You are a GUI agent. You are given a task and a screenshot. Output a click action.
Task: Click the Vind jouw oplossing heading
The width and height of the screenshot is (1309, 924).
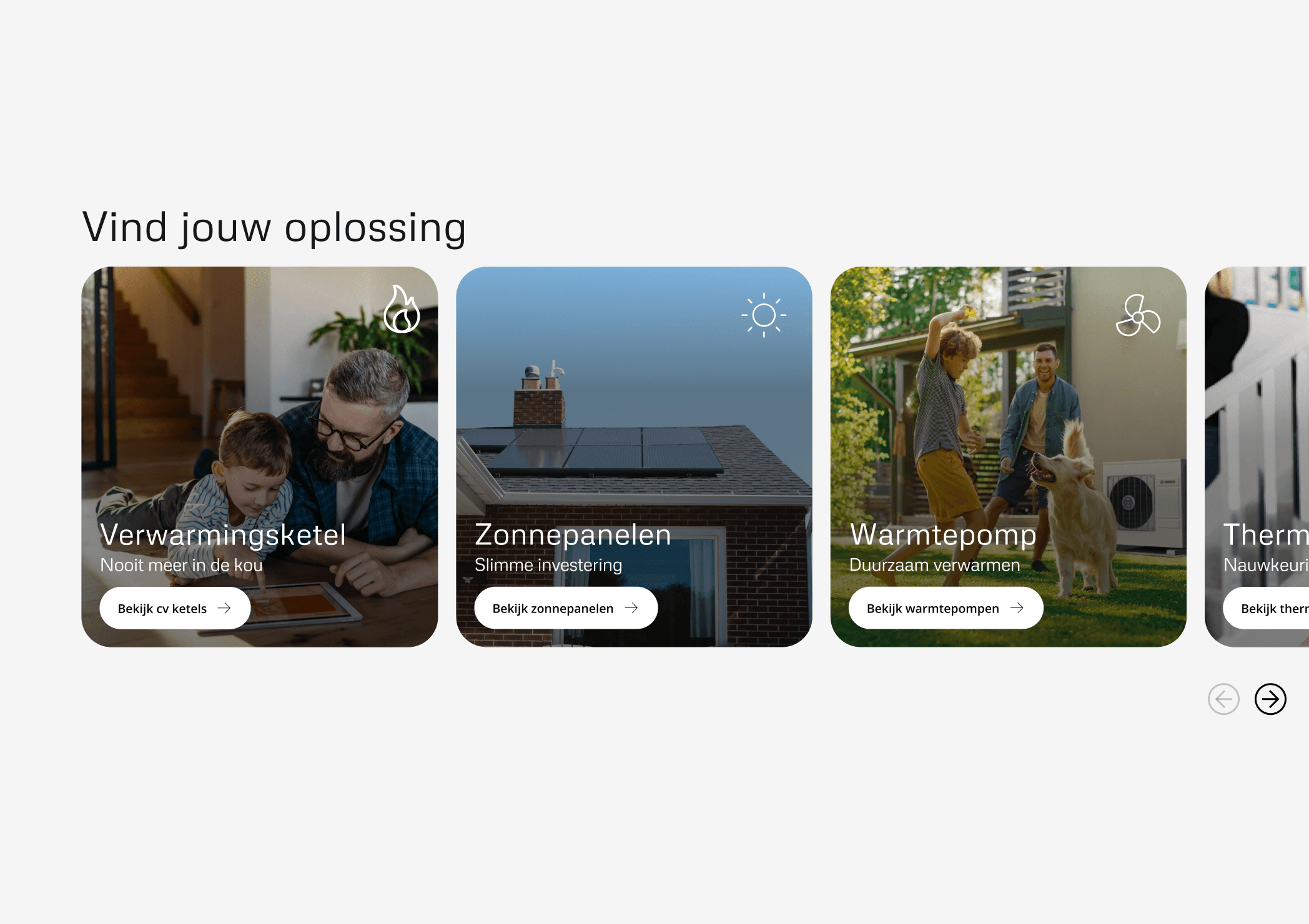274,227
